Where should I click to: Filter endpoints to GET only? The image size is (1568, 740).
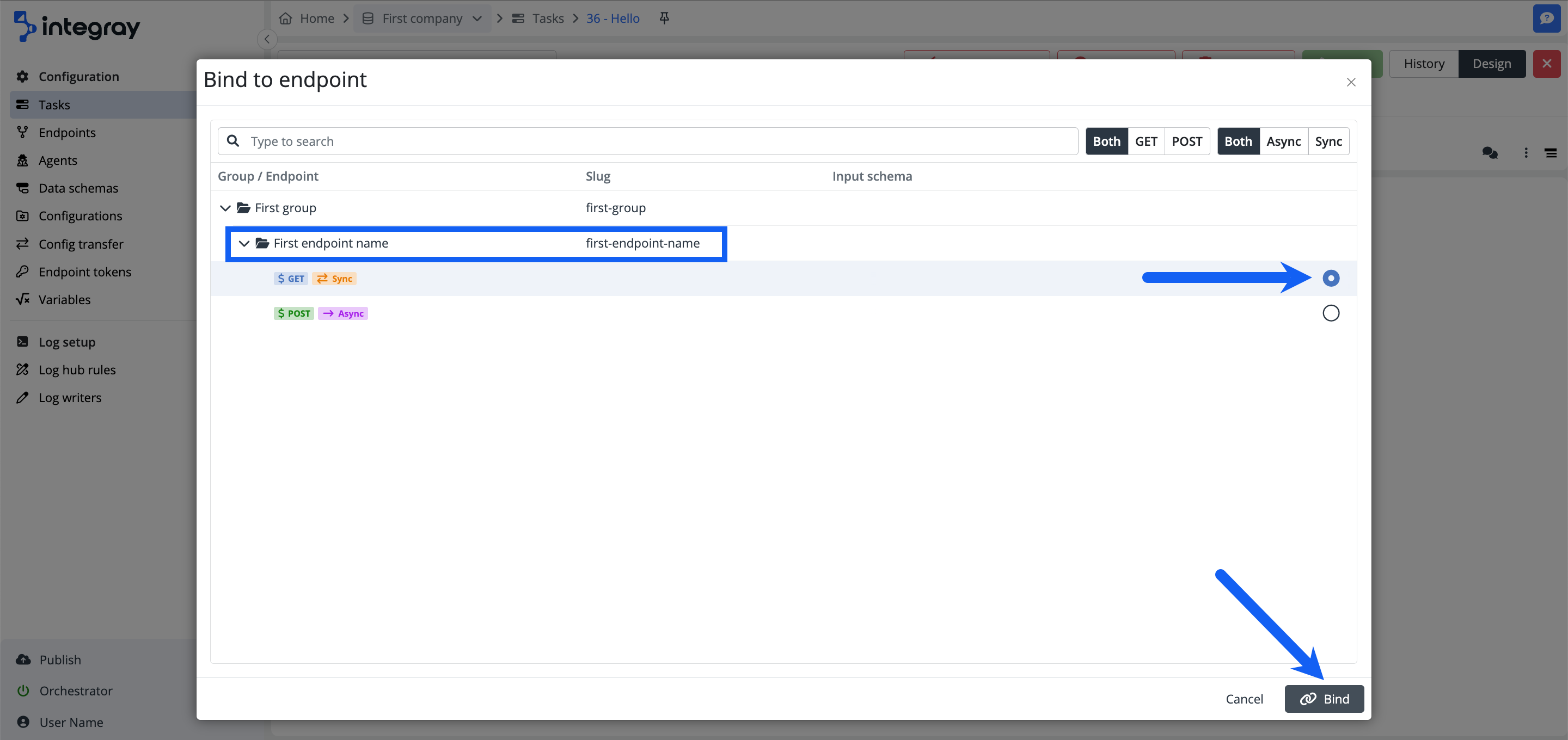1146,140
